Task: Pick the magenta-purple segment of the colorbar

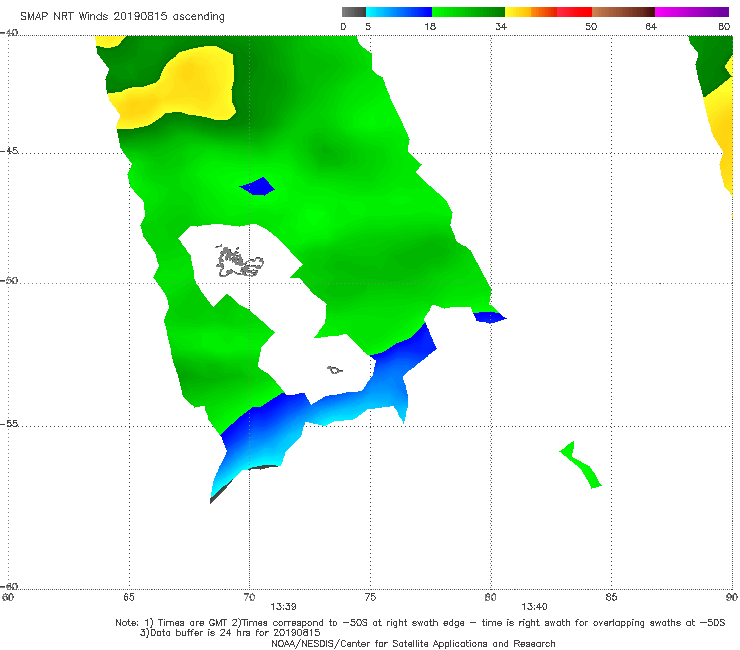Action: 692,12
